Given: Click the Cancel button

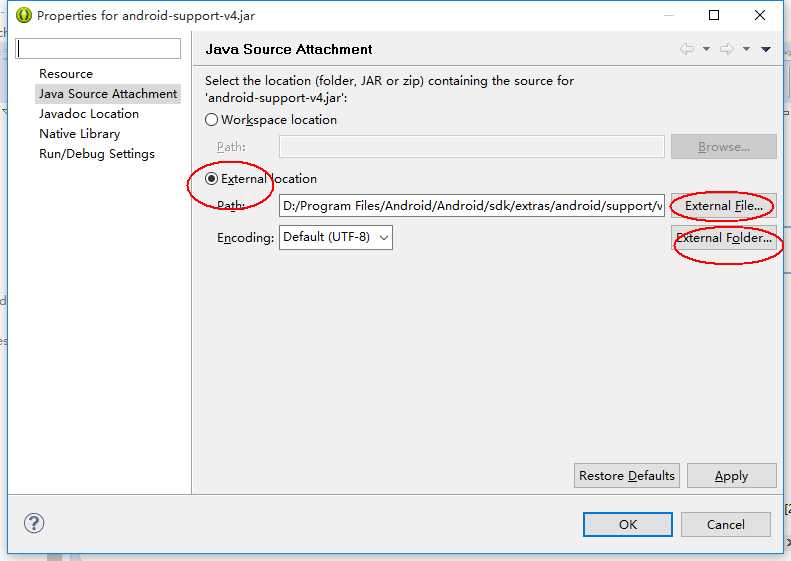Looking at the screenshot, I should click(x=725, y=525).
